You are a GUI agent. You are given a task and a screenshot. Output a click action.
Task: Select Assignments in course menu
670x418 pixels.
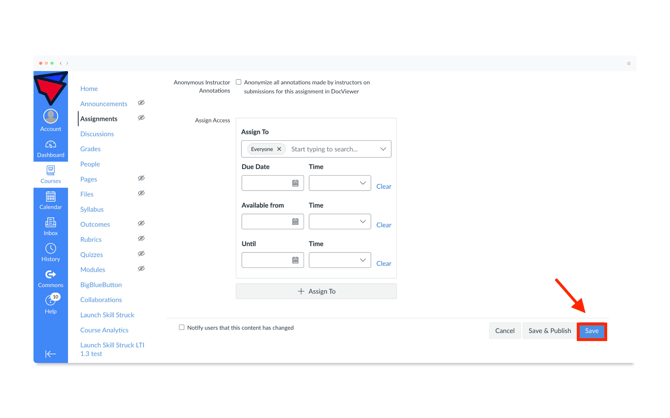click(x=99, y=119)
